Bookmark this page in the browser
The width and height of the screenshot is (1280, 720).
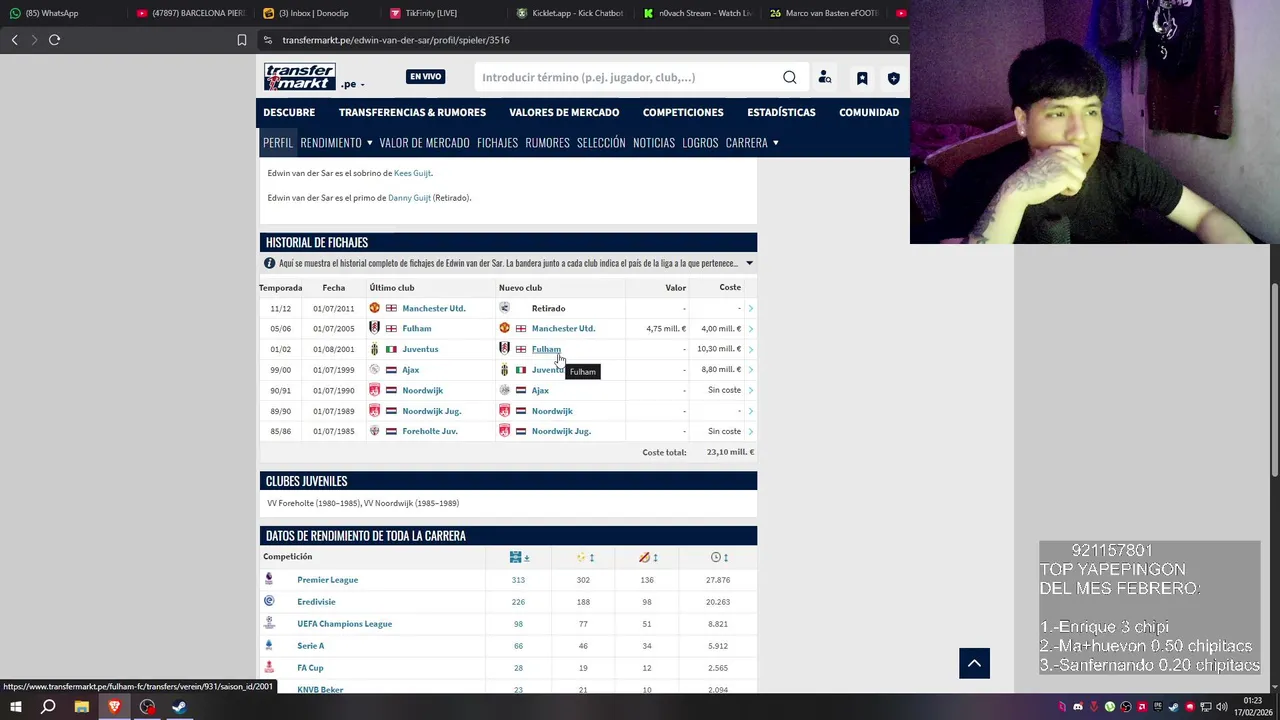tap(242, 40)
